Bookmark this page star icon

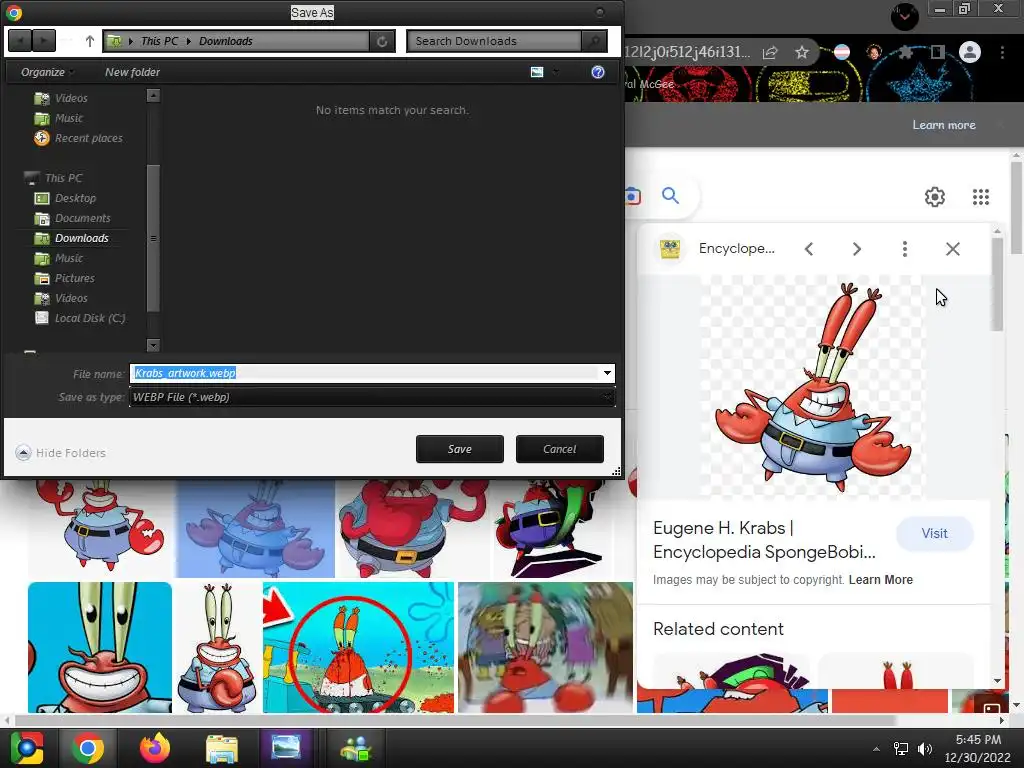pyautogui.click(x=802, y=52)
